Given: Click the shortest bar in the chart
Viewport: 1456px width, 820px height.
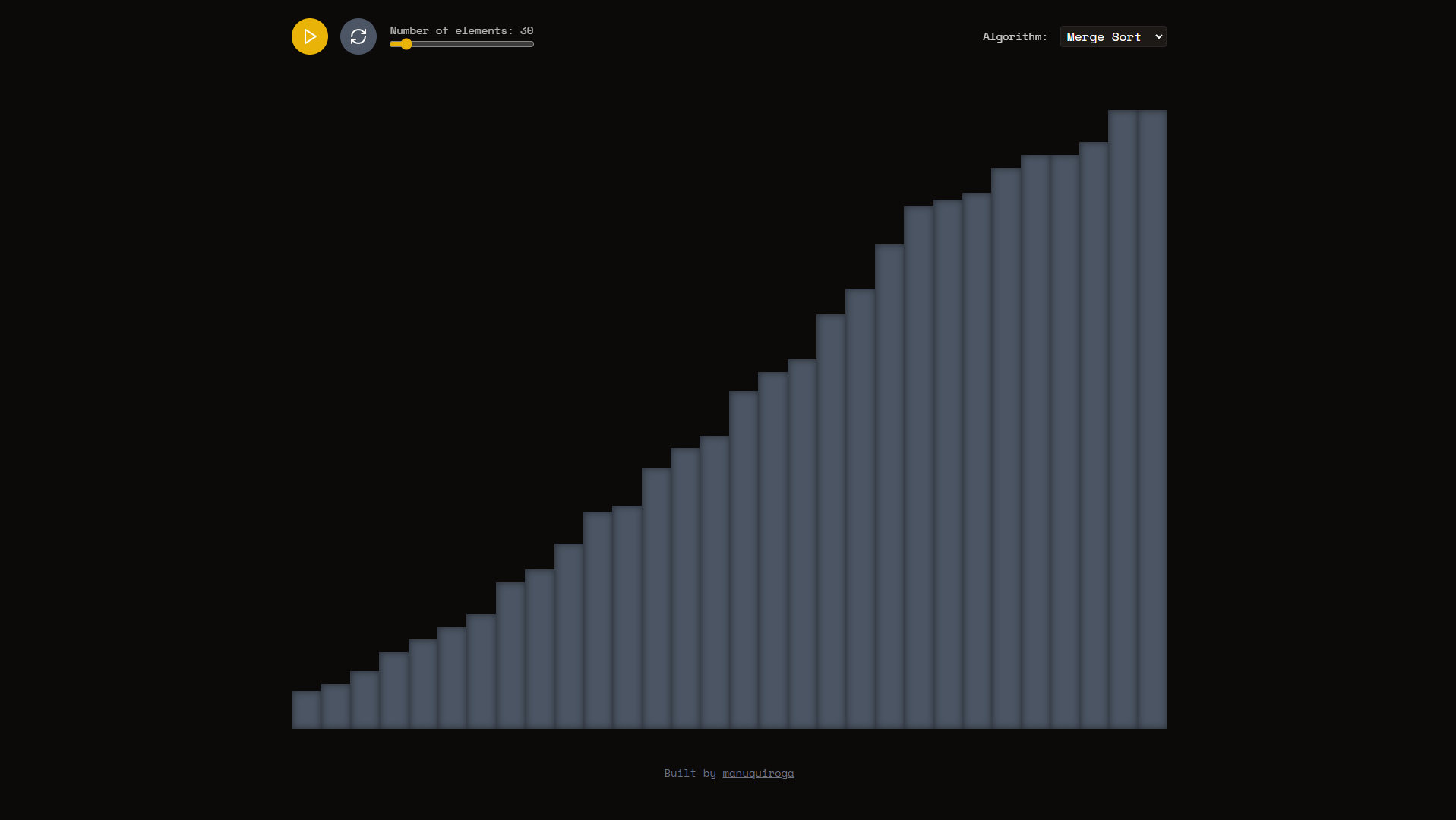Looking at the screenshot, I should [306, 710].
